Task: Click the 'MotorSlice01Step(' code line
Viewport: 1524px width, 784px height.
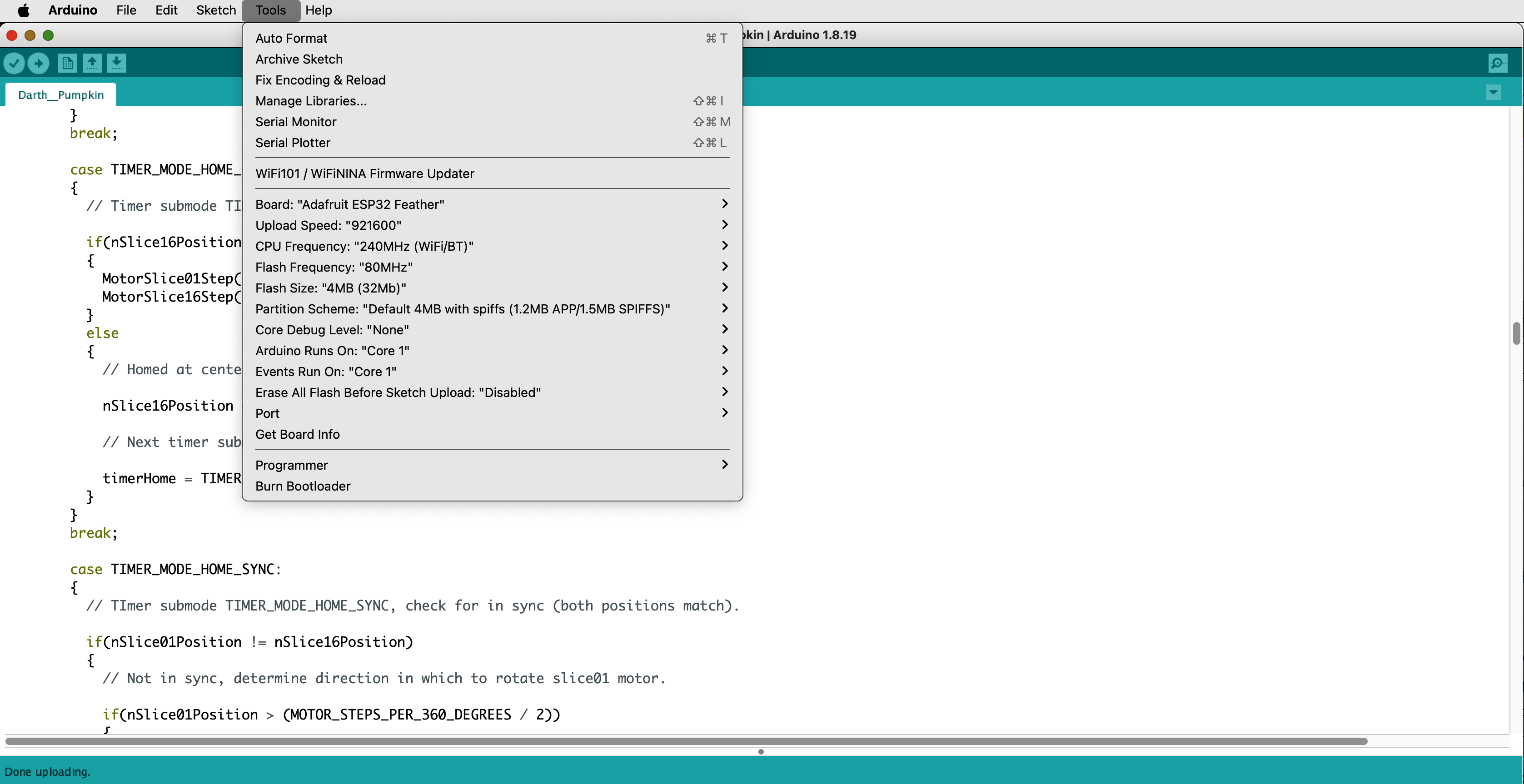Action: 172,278
